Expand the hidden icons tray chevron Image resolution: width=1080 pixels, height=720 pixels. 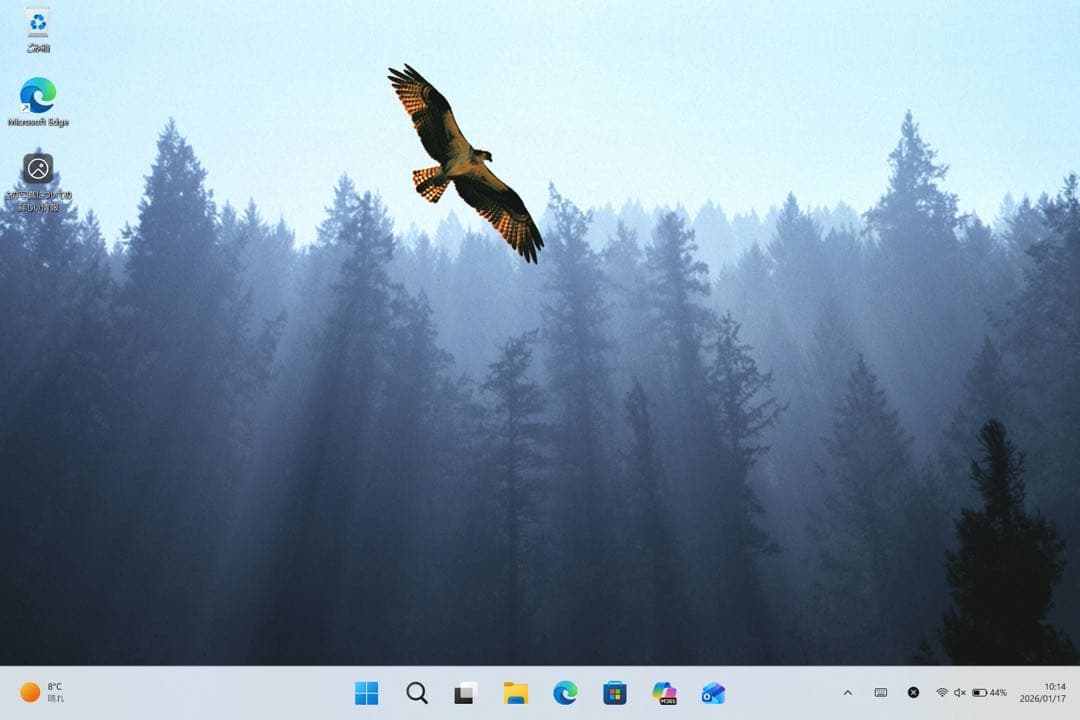point(848,693)
